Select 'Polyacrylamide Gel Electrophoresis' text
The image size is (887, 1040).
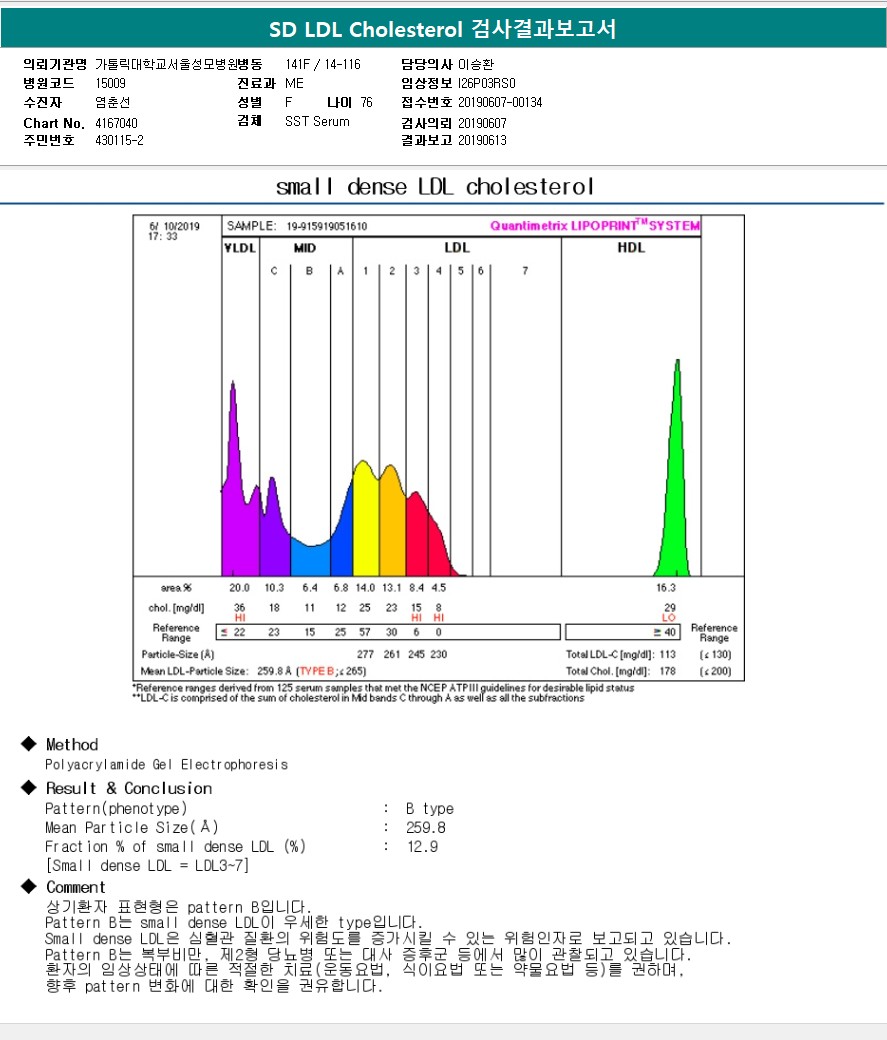[167, 765]
